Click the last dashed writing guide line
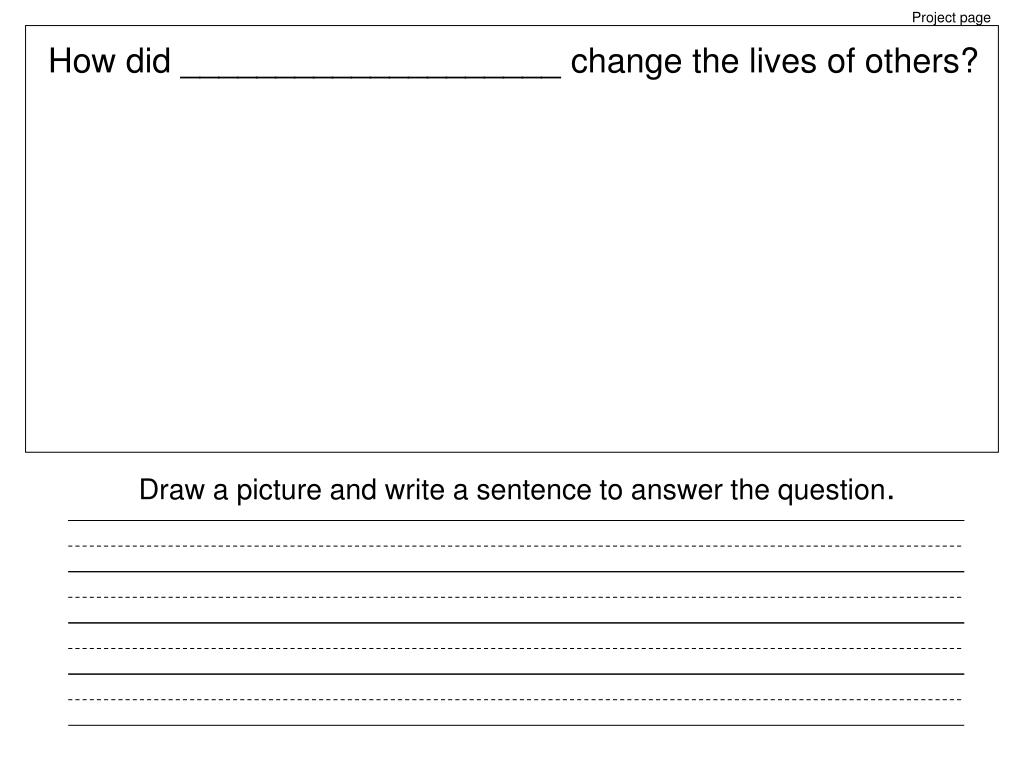 [515, 699]
